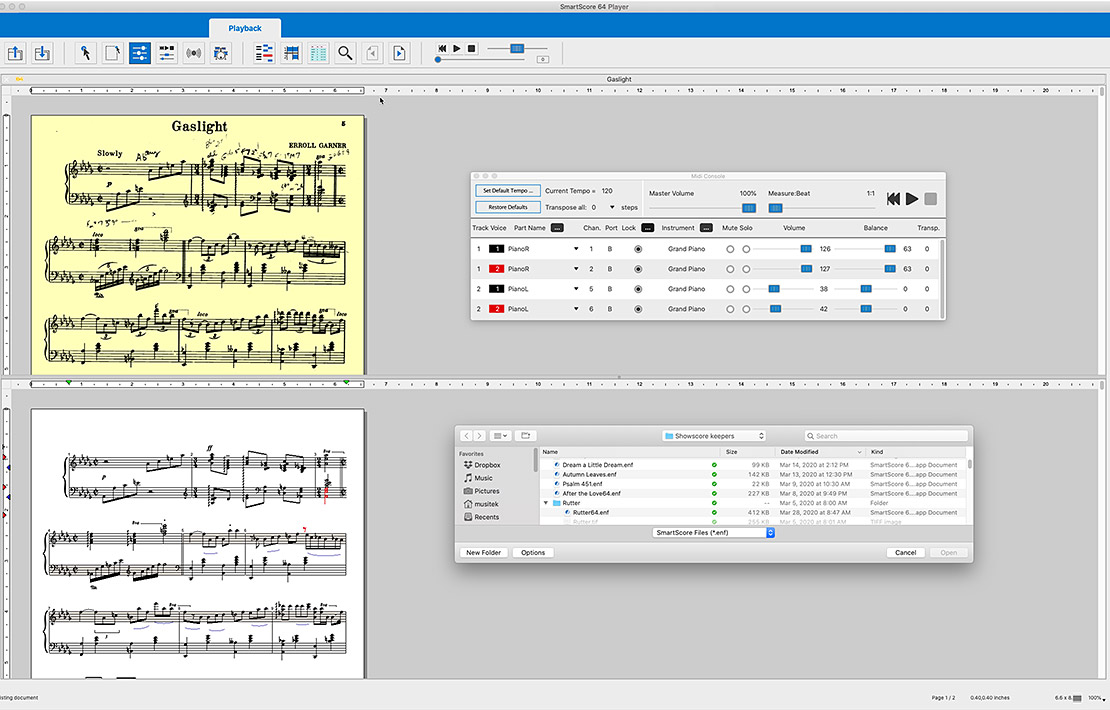Click the download/import document toolbar icon
Screen dimensions: 1110x710
(42, 53)
